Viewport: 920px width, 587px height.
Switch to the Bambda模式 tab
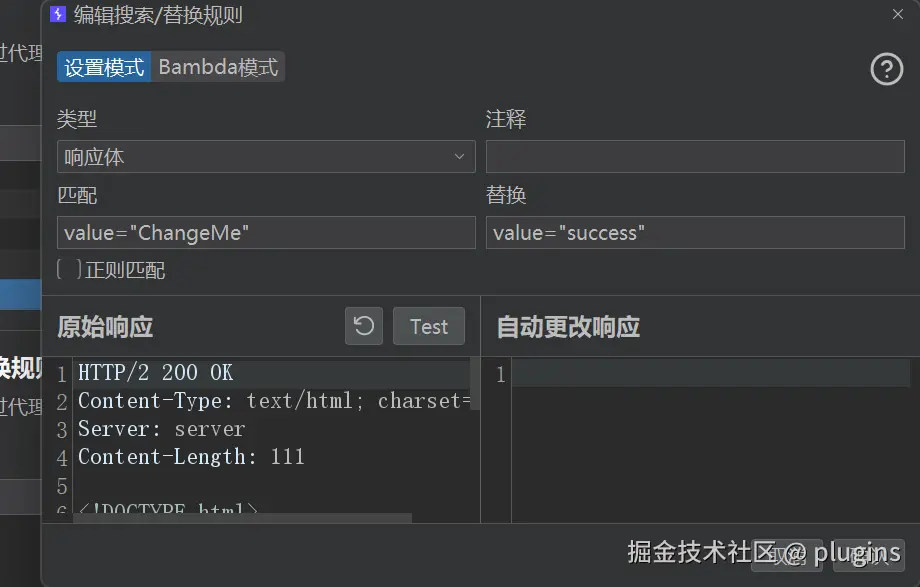218,67
